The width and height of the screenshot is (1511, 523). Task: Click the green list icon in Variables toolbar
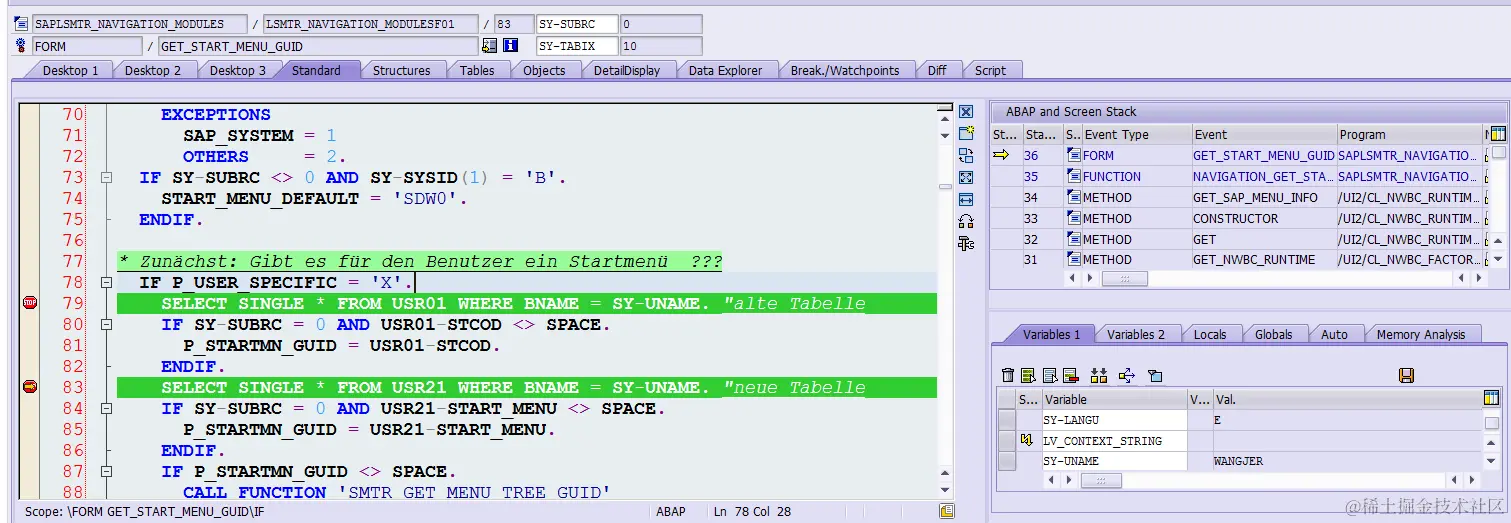pyautogui.click(x=1028, y=375)
